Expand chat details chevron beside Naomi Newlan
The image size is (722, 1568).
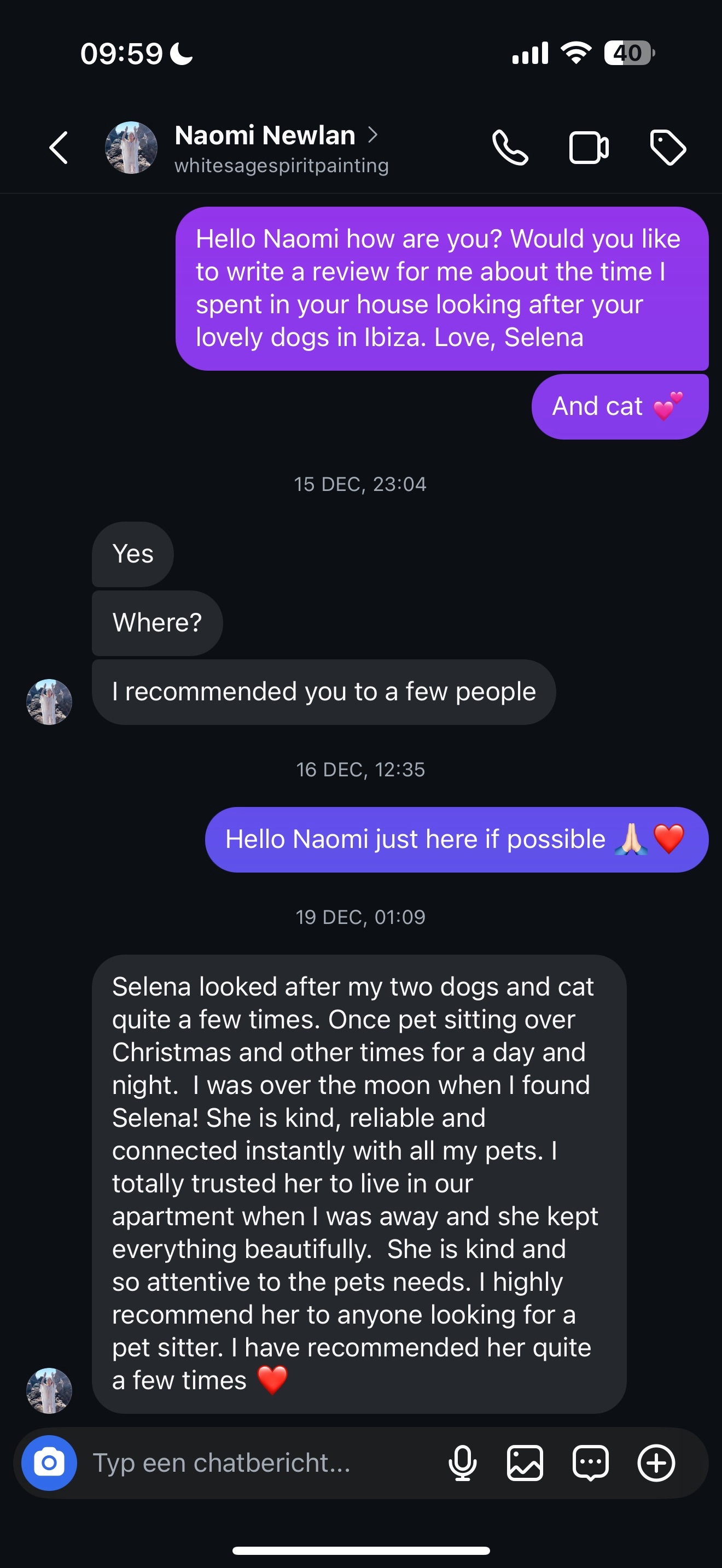[372, 134]
